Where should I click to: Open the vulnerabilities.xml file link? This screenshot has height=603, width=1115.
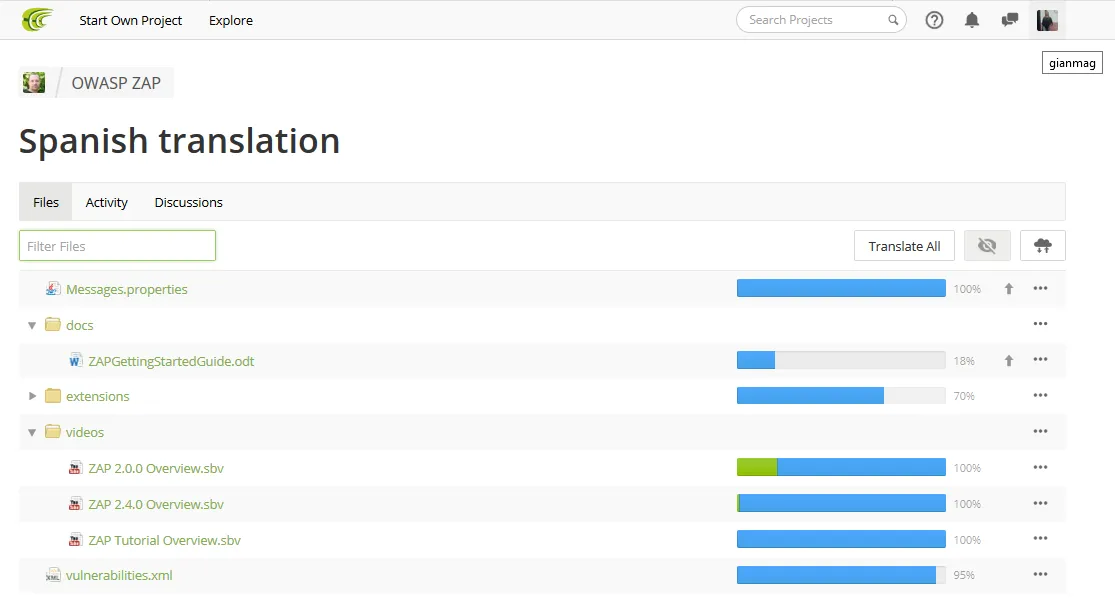coord(119,575)
